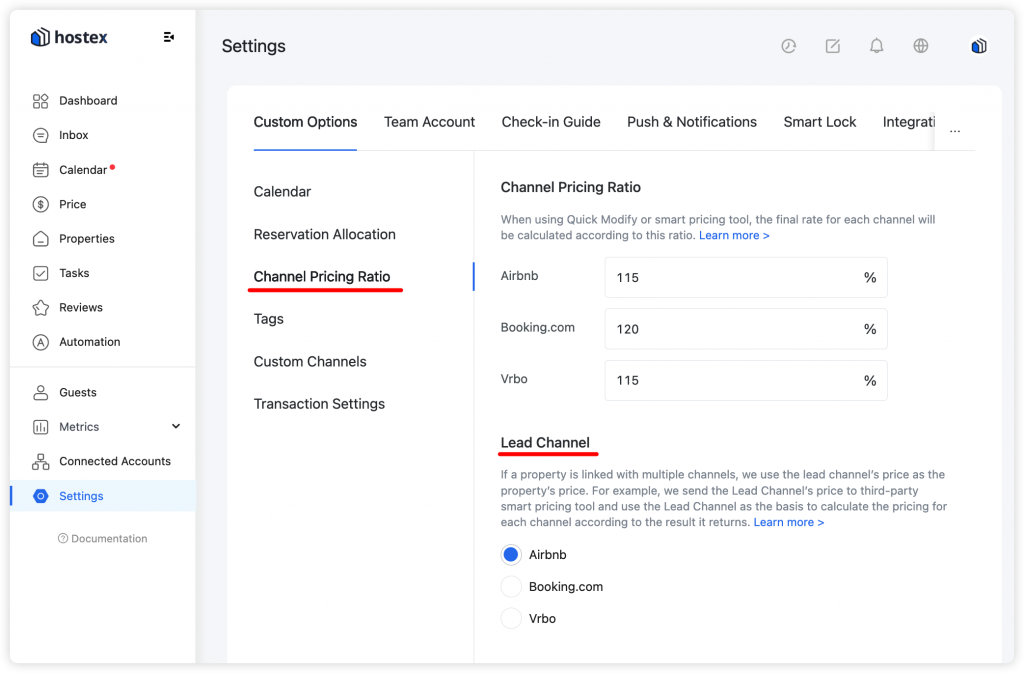Open Learn more under Lead Channel
Viewport: 1024px width, 673px height.
click(788, 522)
